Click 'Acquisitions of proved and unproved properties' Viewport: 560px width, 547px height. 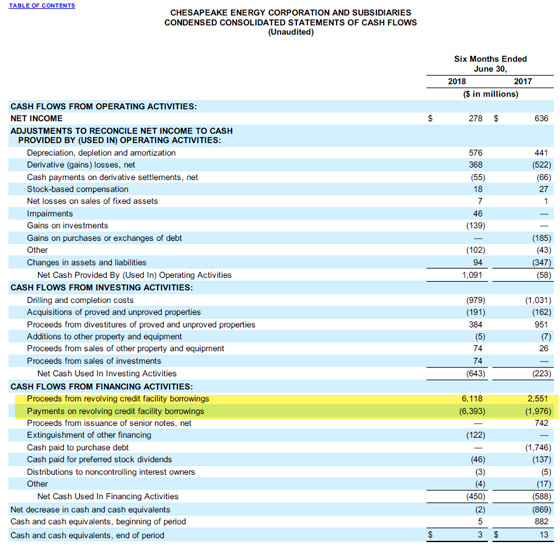coord(114,312)
